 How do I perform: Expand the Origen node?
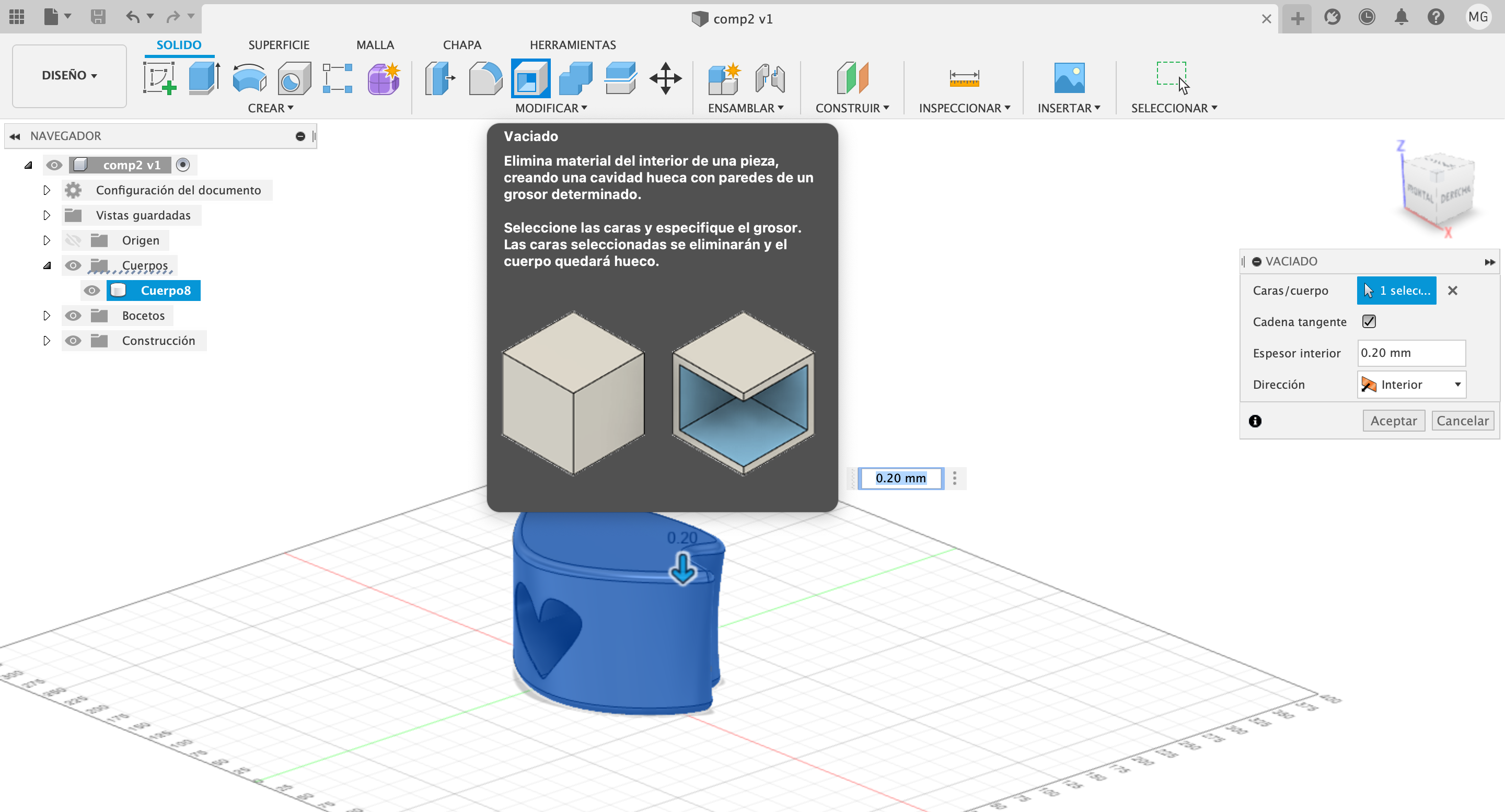coord(47,240)
